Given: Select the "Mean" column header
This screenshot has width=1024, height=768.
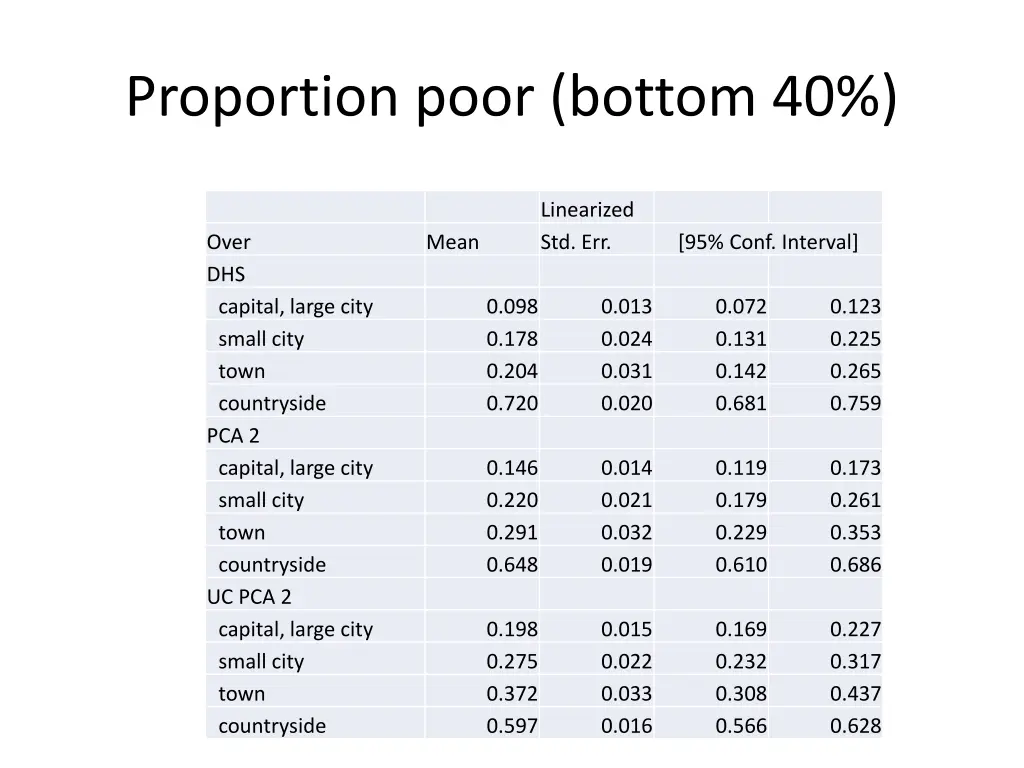Looking at the screenshot, I should 452,242.
